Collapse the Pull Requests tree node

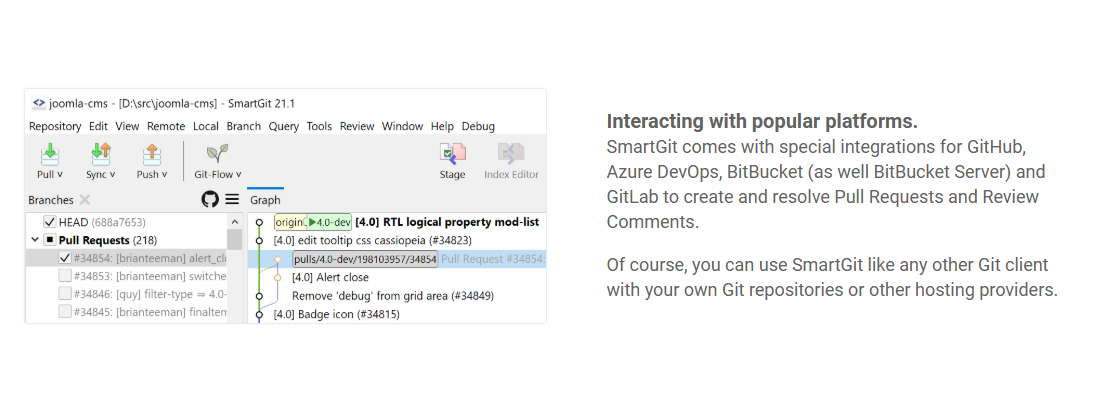pos(34,240)
